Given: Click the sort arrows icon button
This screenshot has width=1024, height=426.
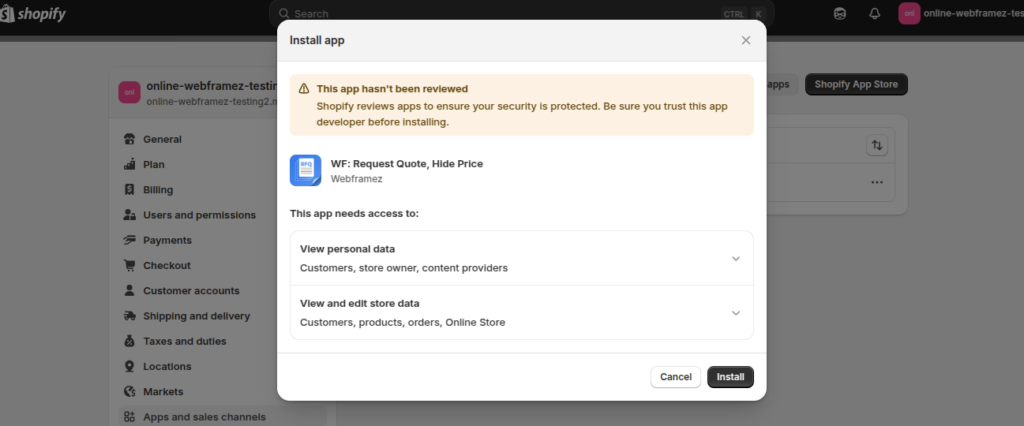Looking at the screenshot, I should pyautogui.click(x=877, y=145).
